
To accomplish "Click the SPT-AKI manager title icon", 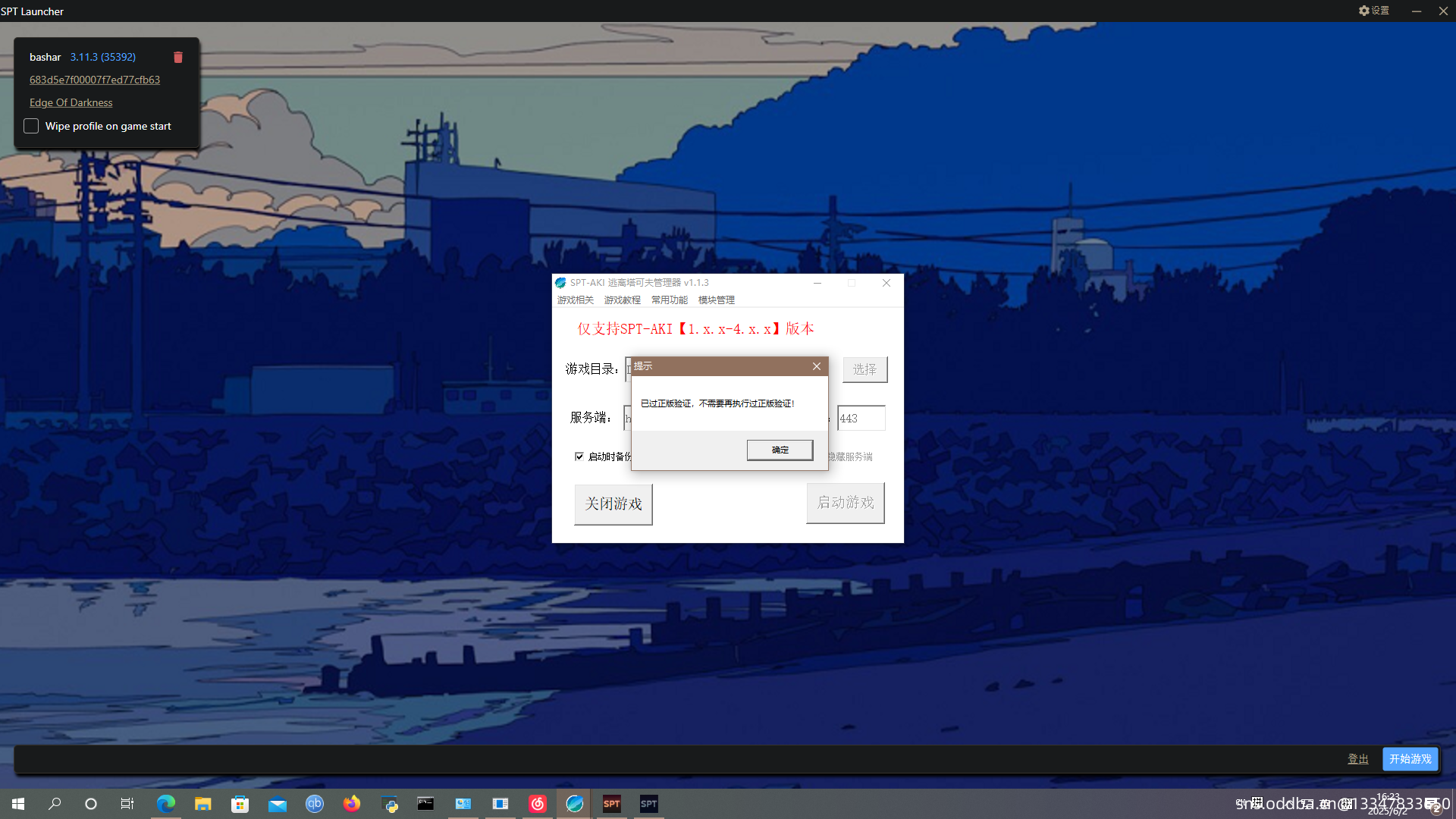I will pos(560,283).
